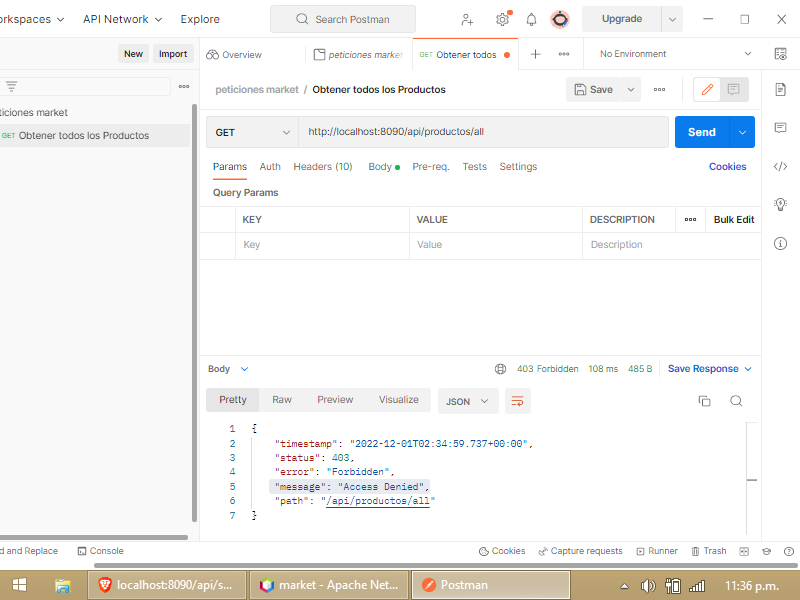The width and height of the screenshot is (800, 600).
Task: Change the GET method dropdown
Action: (252, 132)
